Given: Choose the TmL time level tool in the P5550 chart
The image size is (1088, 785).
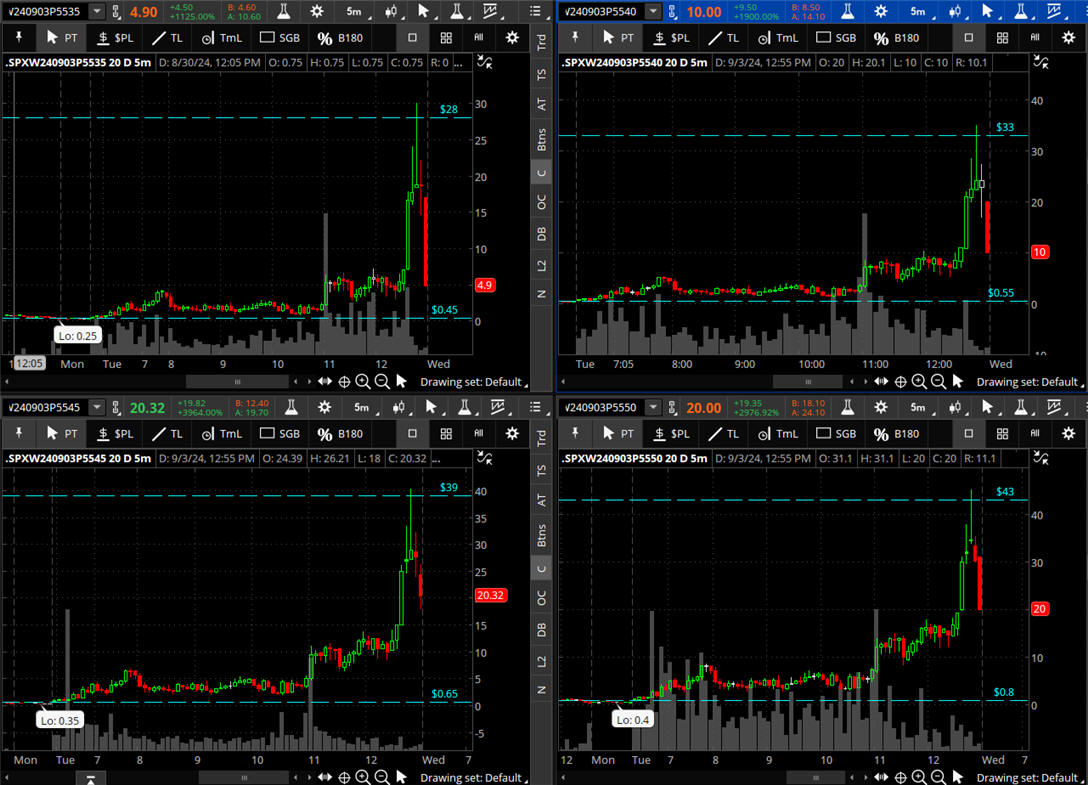Looking at the screenshot, I should pos(778,433).
